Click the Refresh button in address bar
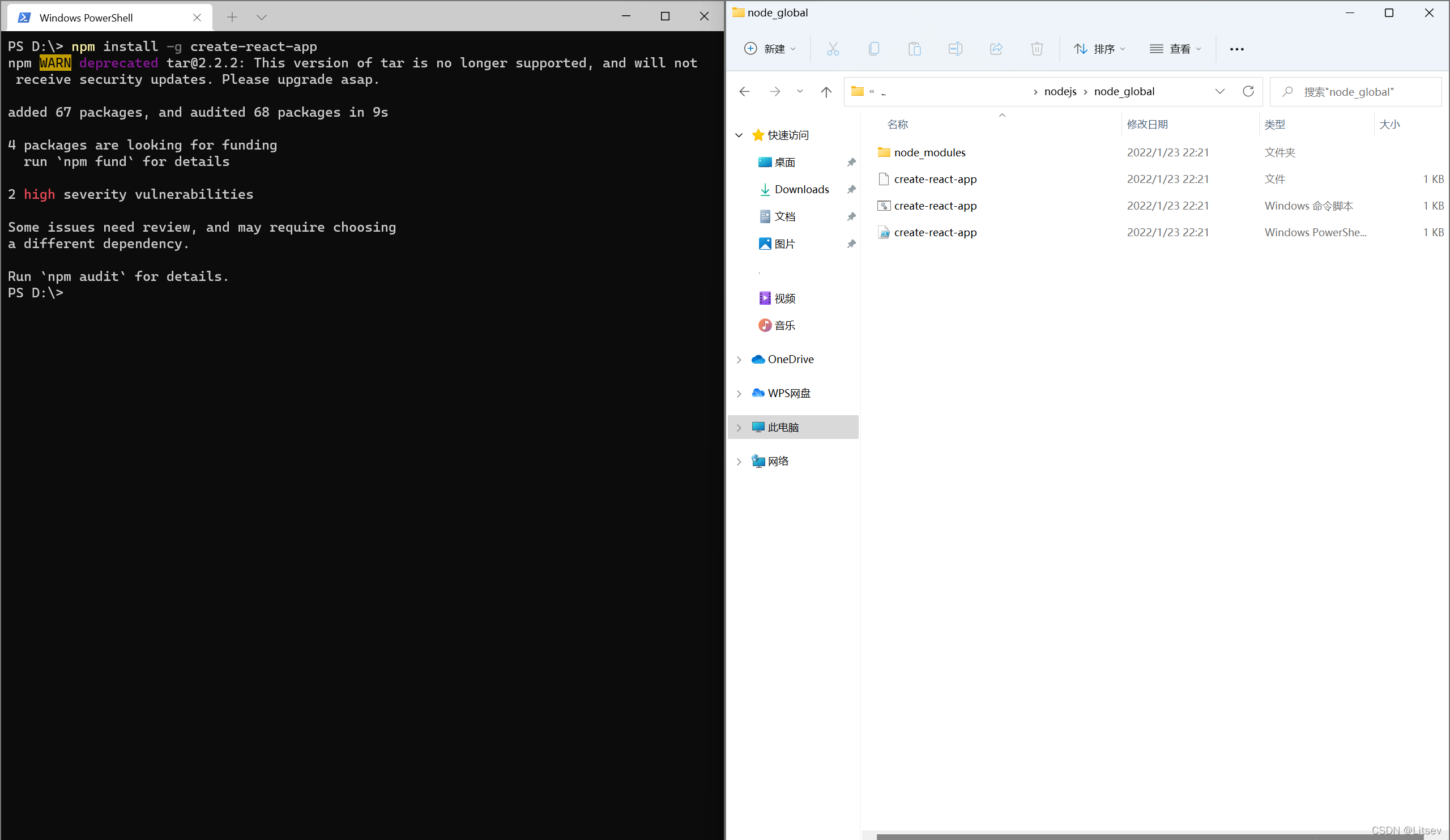Screen dimensions: 1450x840 [x=1248, y=92]
